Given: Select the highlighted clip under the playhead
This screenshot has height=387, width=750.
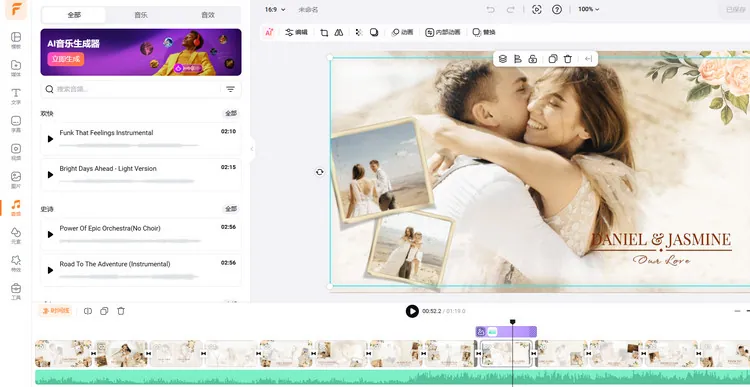Looking at the screenshot, I should pos(506,354).
